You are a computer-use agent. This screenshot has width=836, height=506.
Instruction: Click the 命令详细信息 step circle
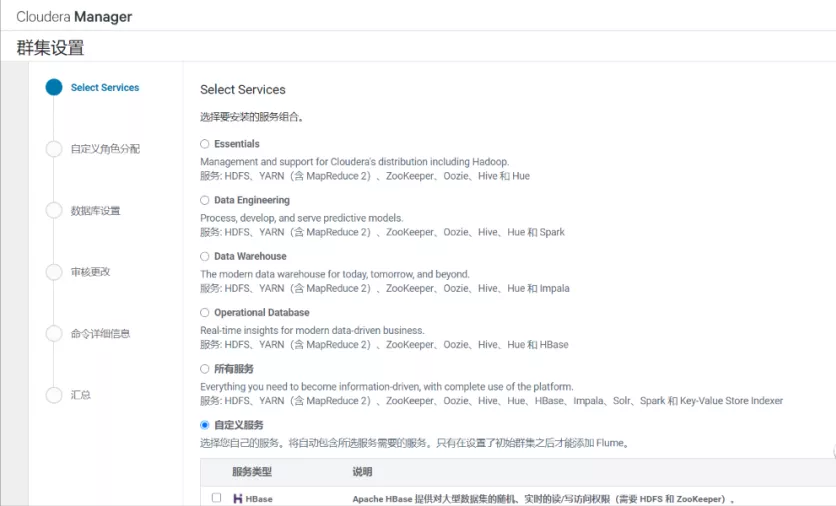(x=54, y=333)
